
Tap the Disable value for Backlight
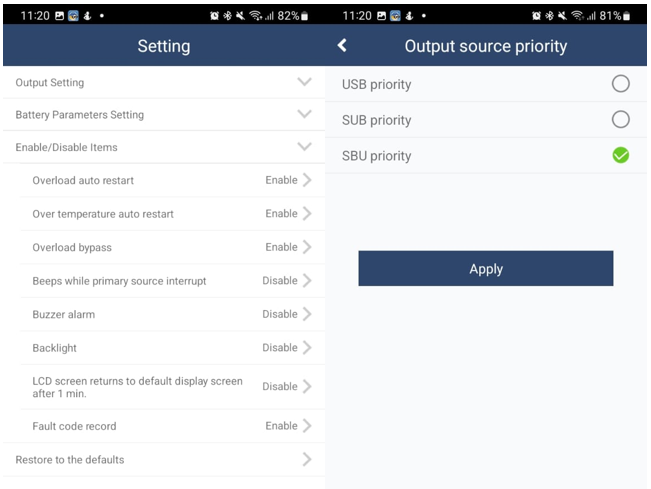coord(279,347)
